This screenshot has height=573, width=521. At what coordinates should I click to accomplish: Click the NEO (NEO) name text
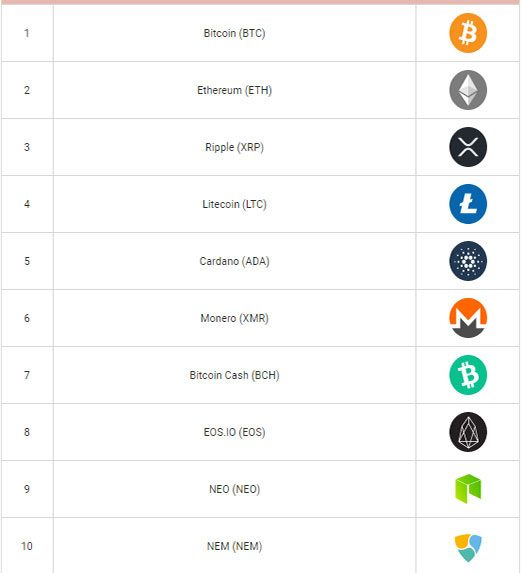[234, 489]
